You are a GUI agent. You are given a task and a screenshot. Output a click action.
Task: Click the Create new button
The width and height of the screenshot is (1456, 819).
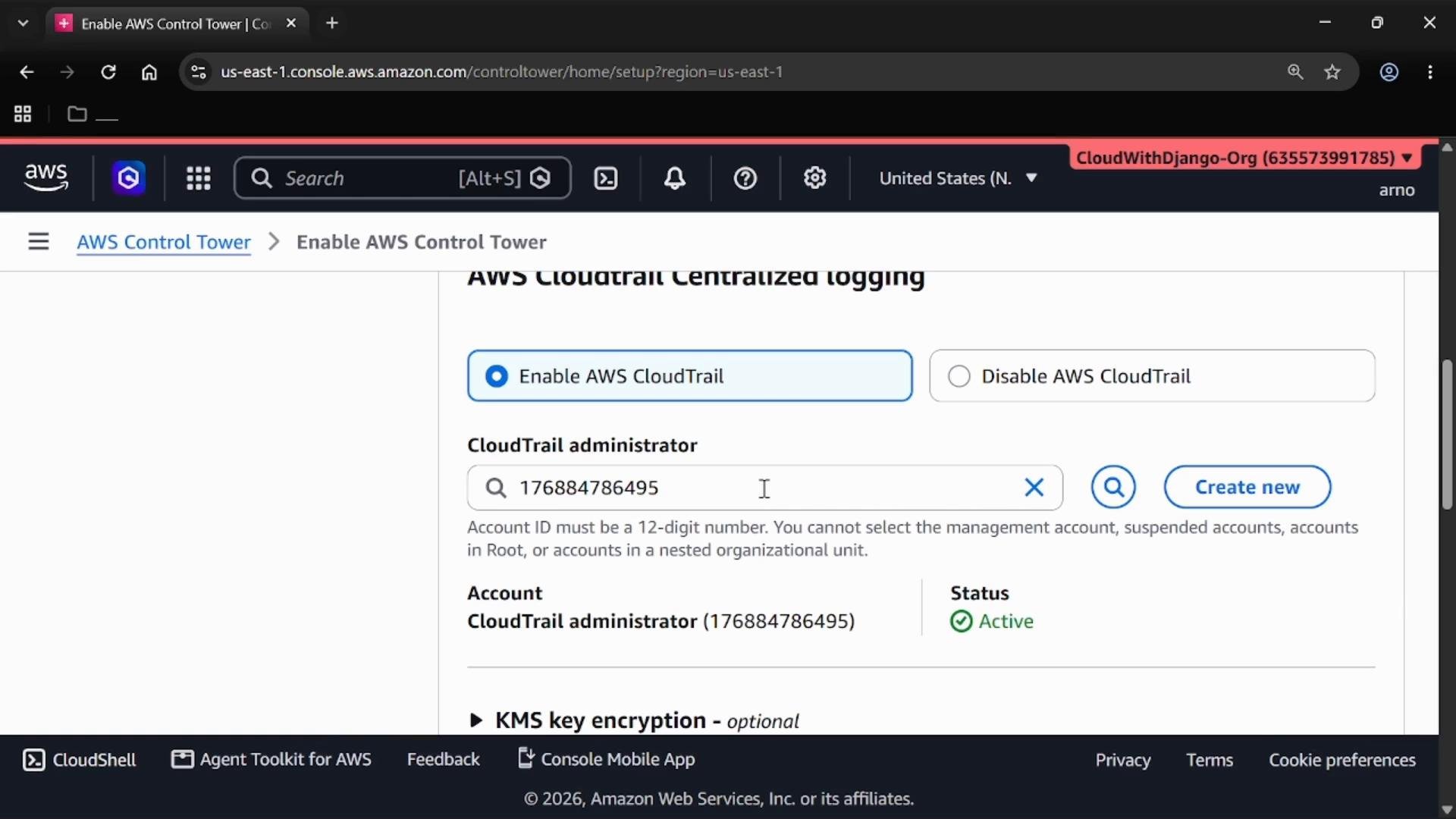coord(1247,487)
